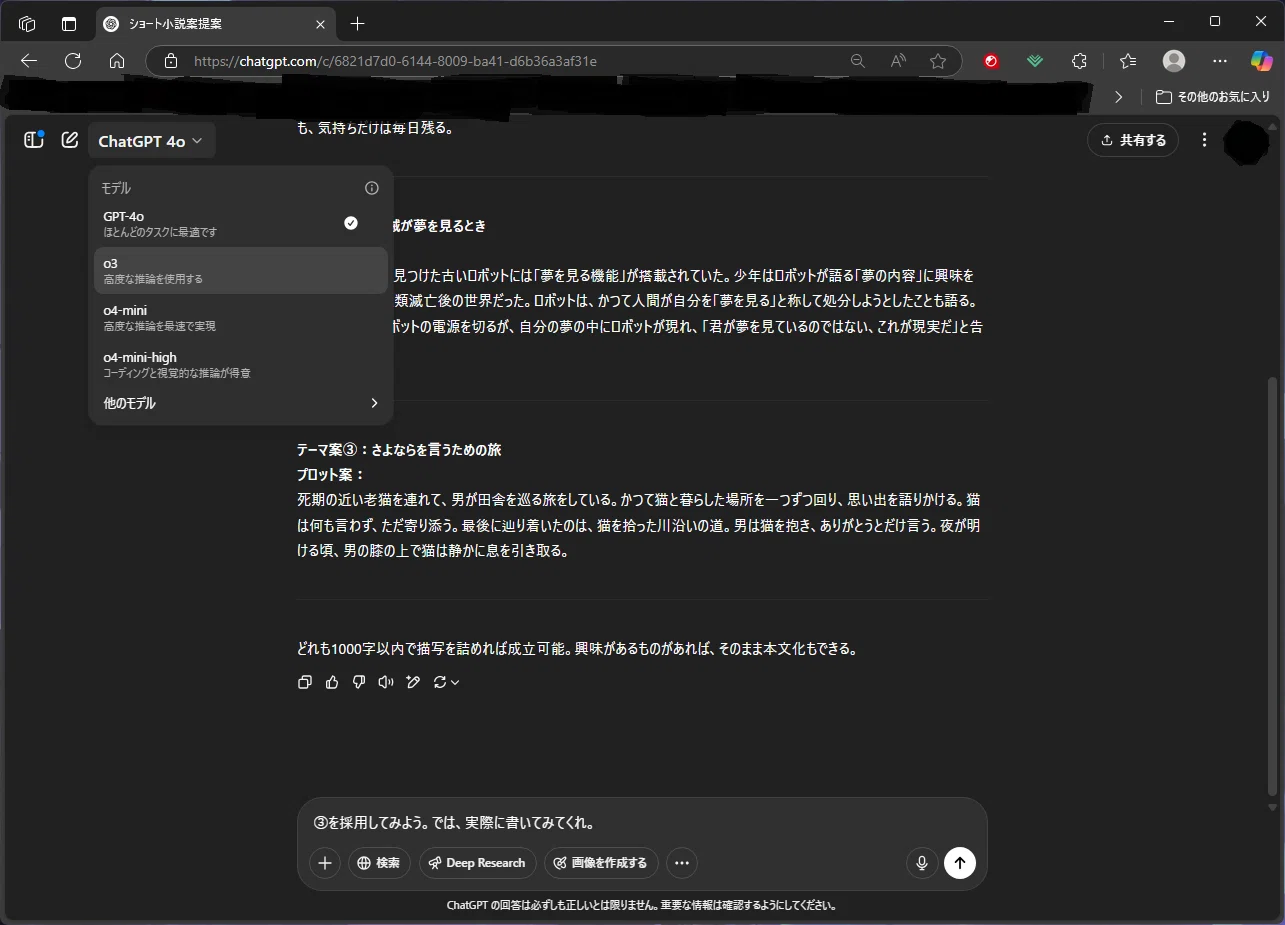Image resolution: width=1285 pixels, height=925 pixels.
Task: Select the o4-mini model
Action: (241, 317)
